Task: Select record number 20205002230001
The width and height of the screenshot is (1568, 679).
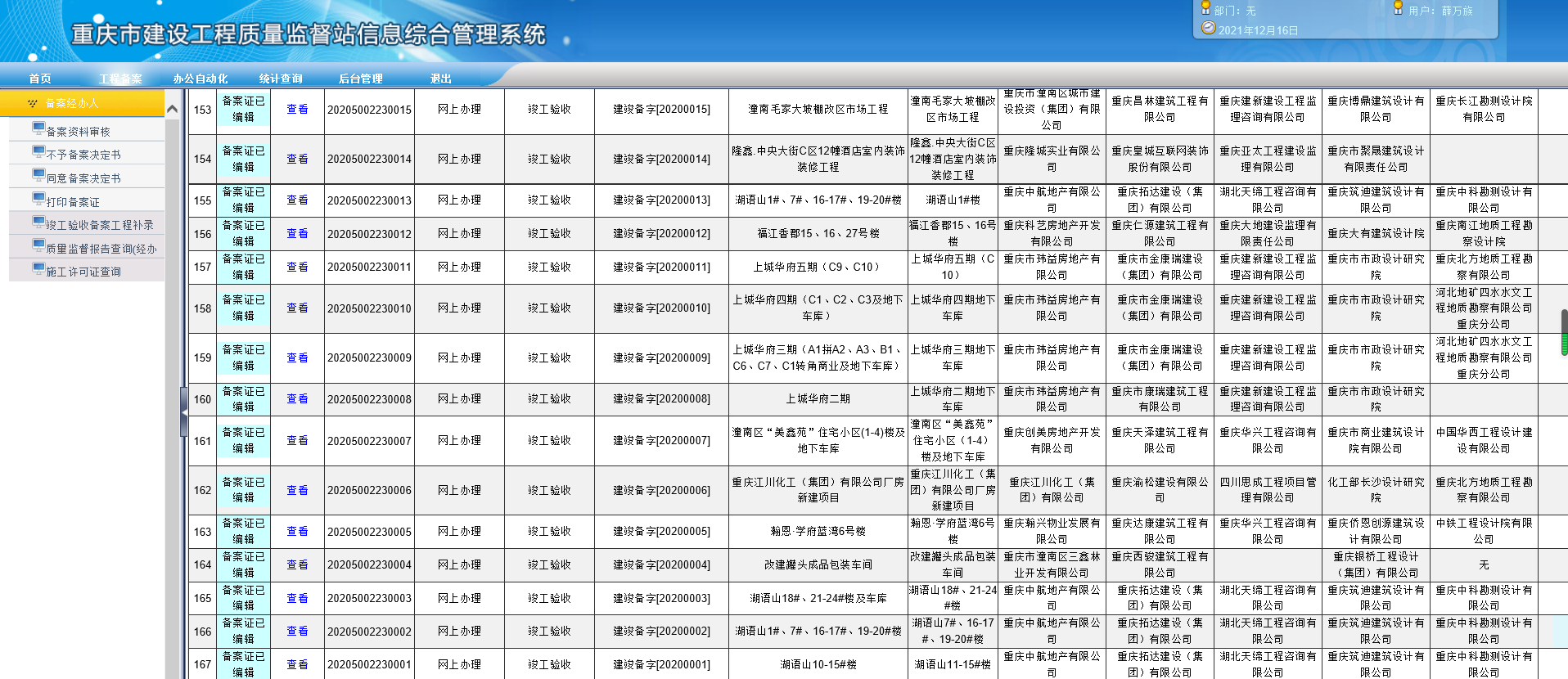Action: (369, 664)
